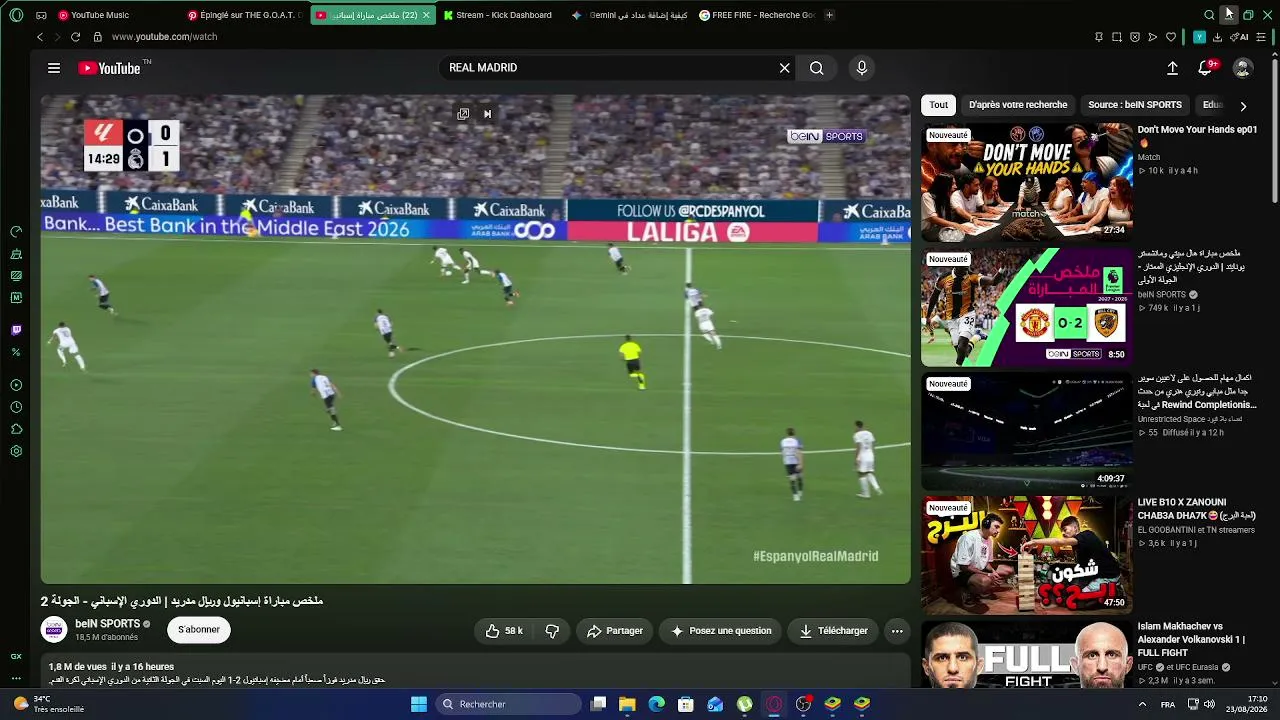Switch to the Gemini browser tab
This screenshot has height=720, width=1280.
point(629,15)
